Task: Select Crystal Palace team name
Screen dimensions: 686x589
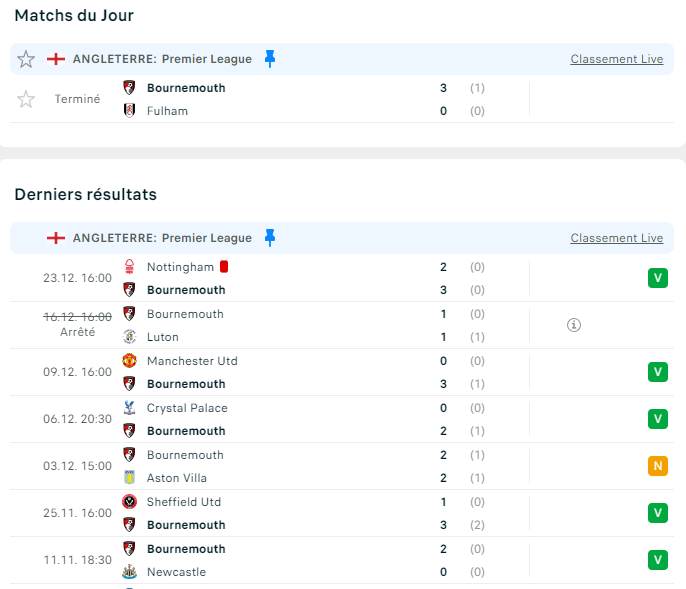Action: 187,408
